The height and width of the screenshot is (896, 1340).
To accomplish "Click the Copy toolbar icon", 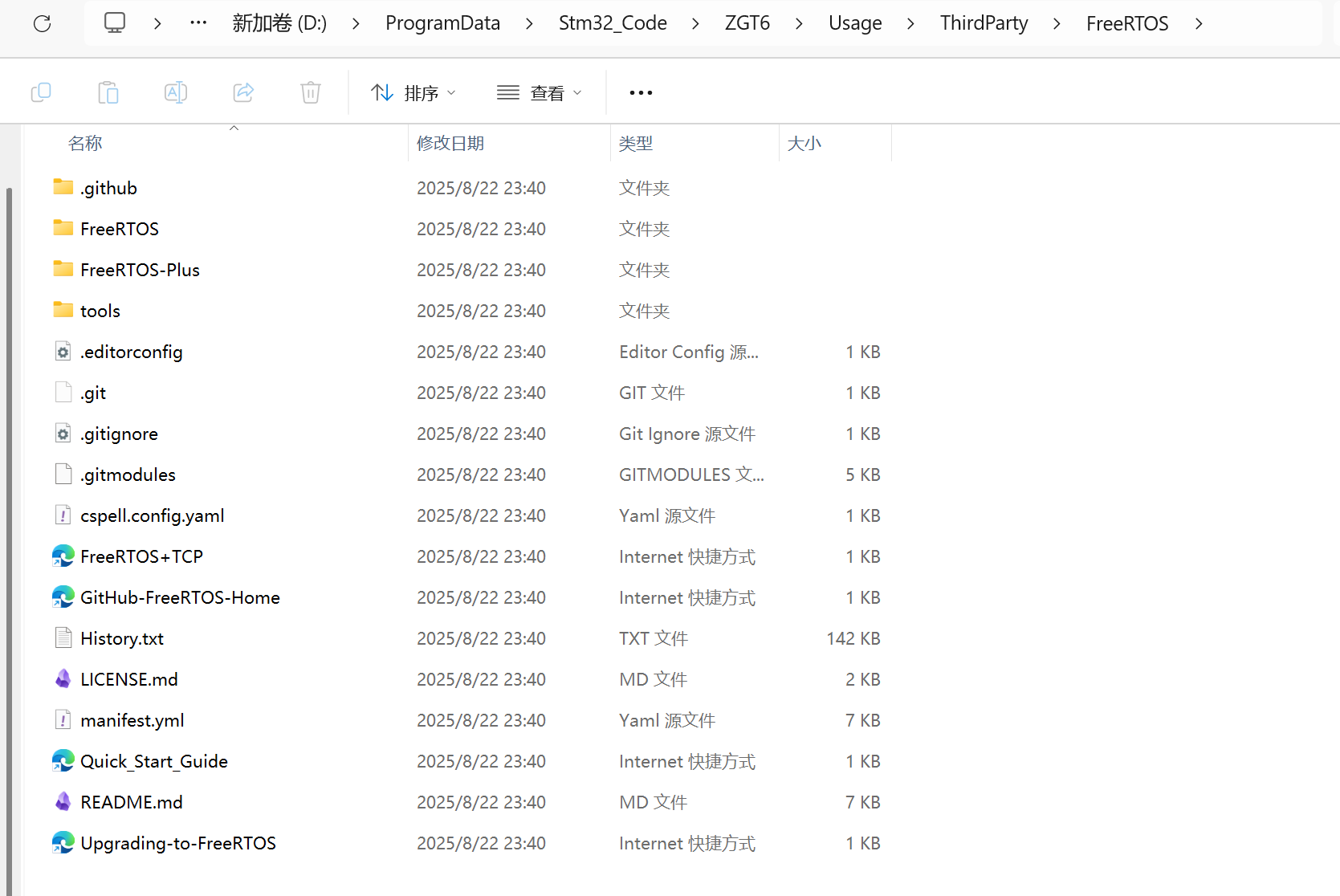I will [41, 92].
